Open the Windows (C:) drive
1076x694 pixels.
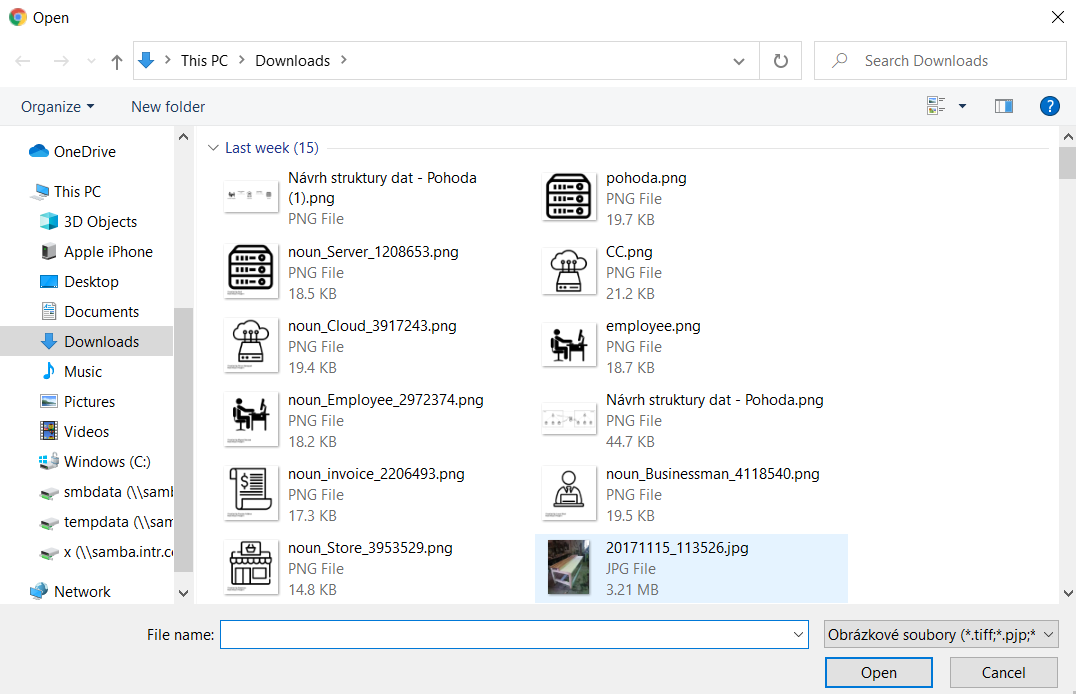(x=107, y=462)
